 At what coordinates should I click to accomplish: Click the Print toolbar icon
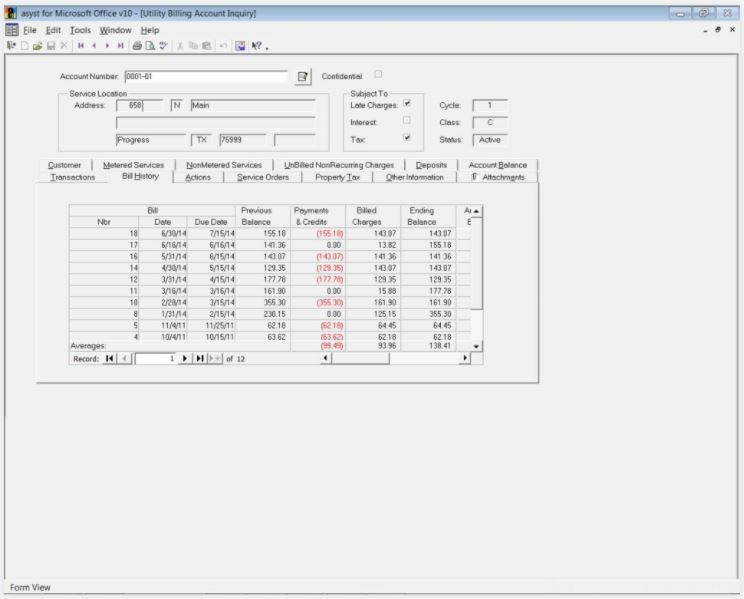click(137, 46)
